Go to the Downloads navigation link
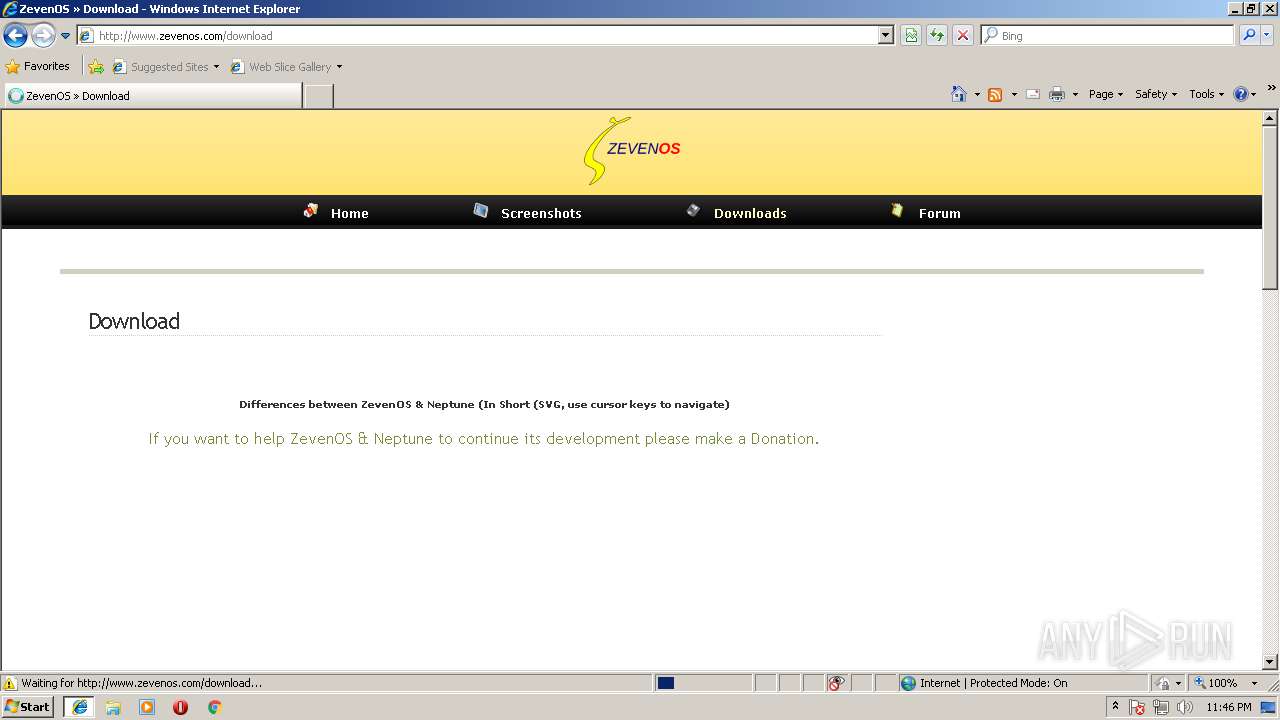 click(x=750, y=213)
